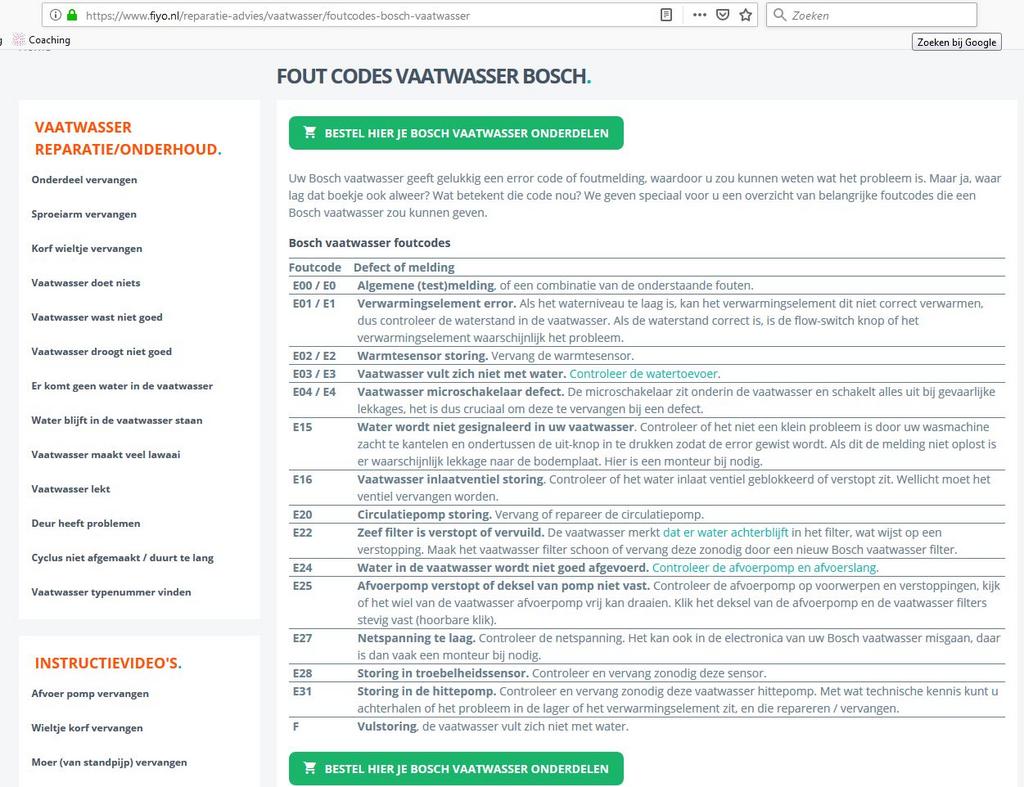The width and height of the screenshot is (1024, 787).
Task: Open Er komt geen water in de vaatwasser
Action: [122, 386]
